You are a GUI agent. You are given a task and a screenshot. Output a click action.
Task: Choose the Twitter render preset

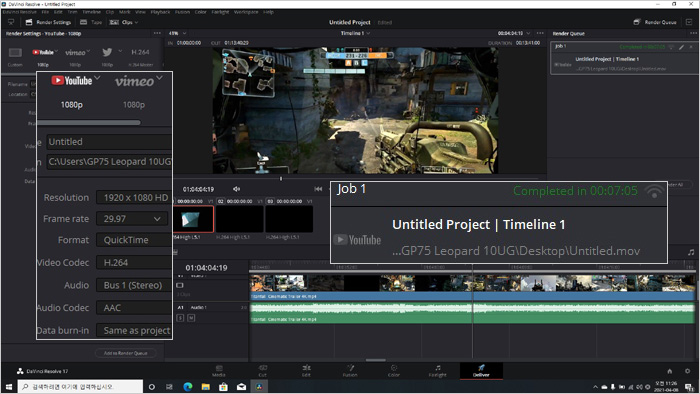click(x=107, y=52)
